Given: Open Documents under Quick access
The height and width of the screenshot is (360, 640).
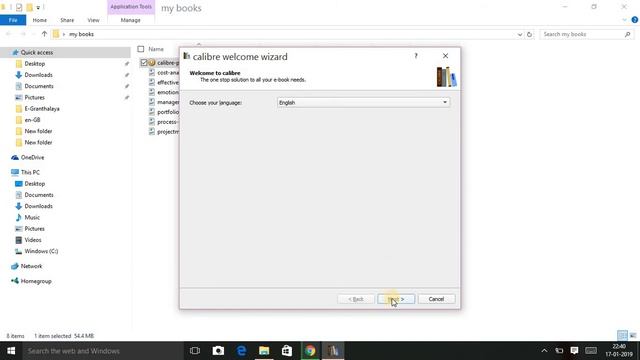Looking at the screenshot, I should (x=38, y=86).
